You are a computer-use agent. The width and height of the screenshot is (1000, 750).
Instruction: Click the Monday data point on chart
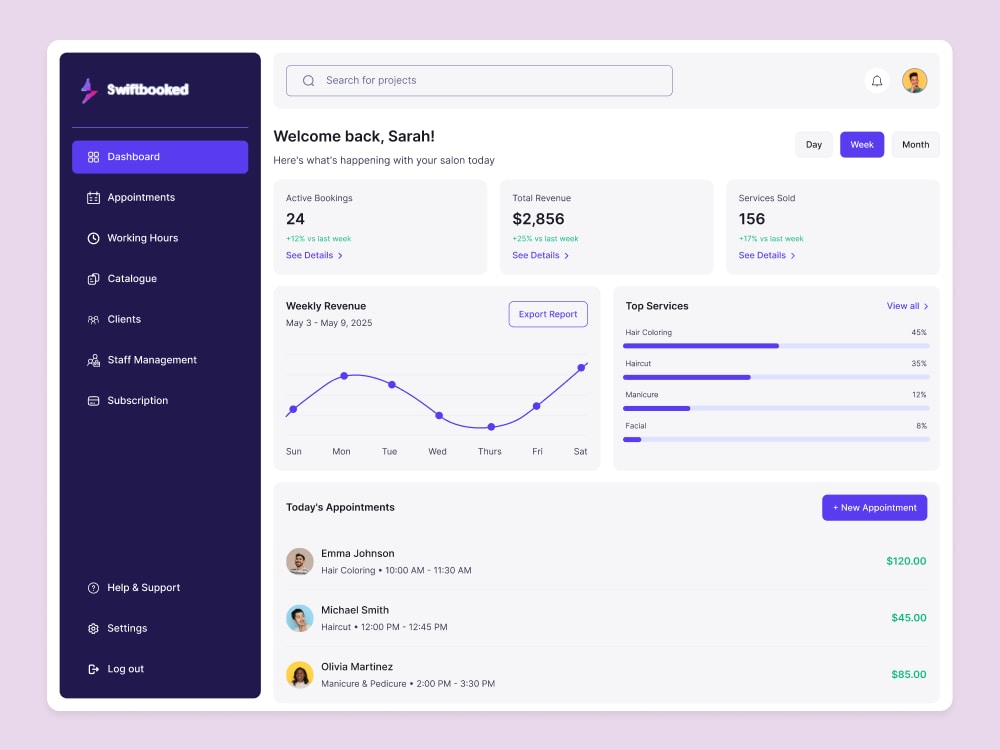click(344, 376)
